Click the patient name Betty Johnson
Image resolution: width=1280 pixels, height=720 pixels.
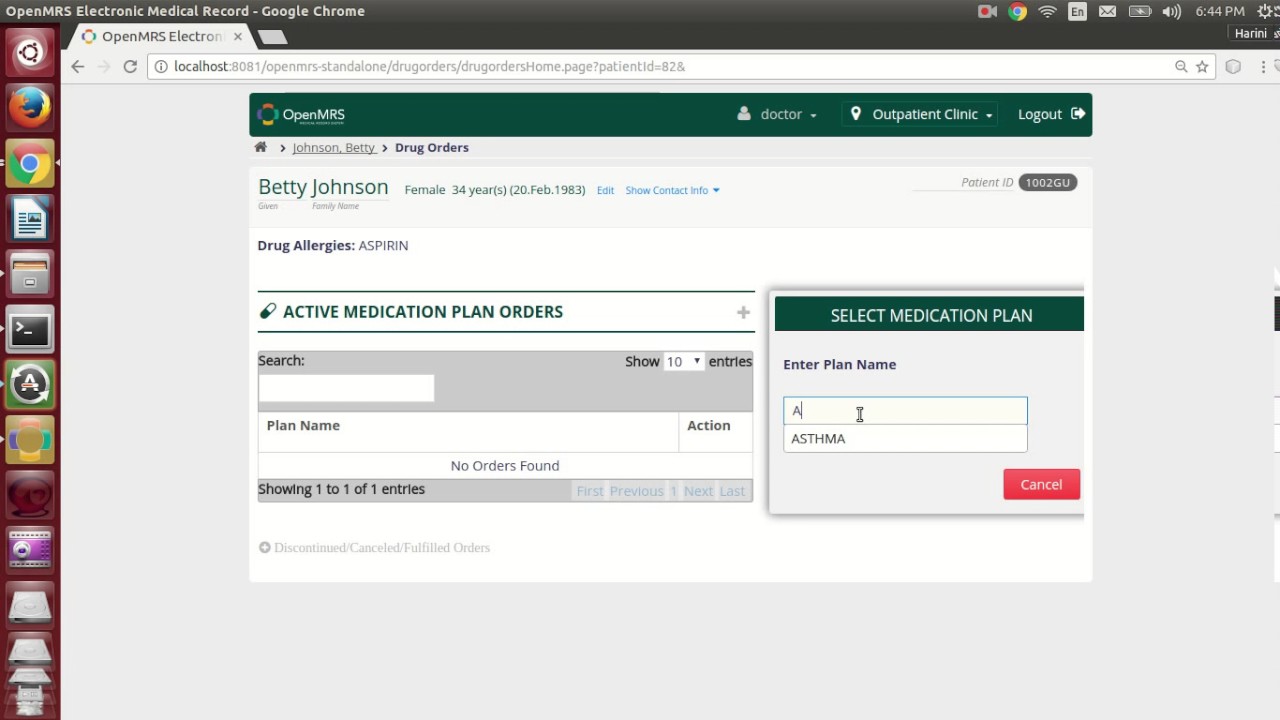tap(323, 187)
